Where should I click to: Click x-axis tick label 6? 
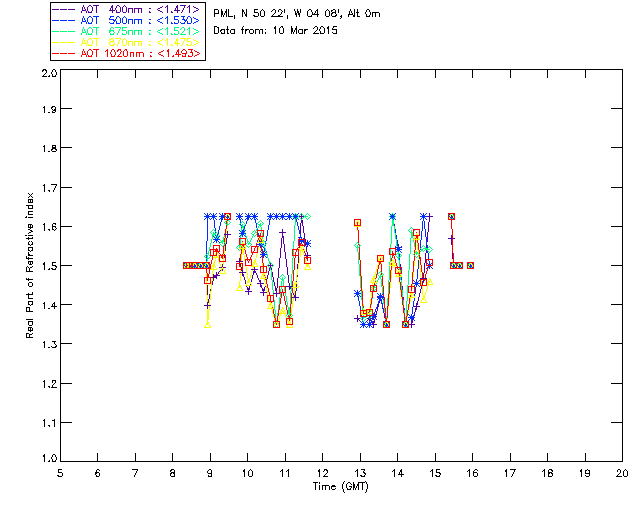pyautogui.click(x=98, y=473)
